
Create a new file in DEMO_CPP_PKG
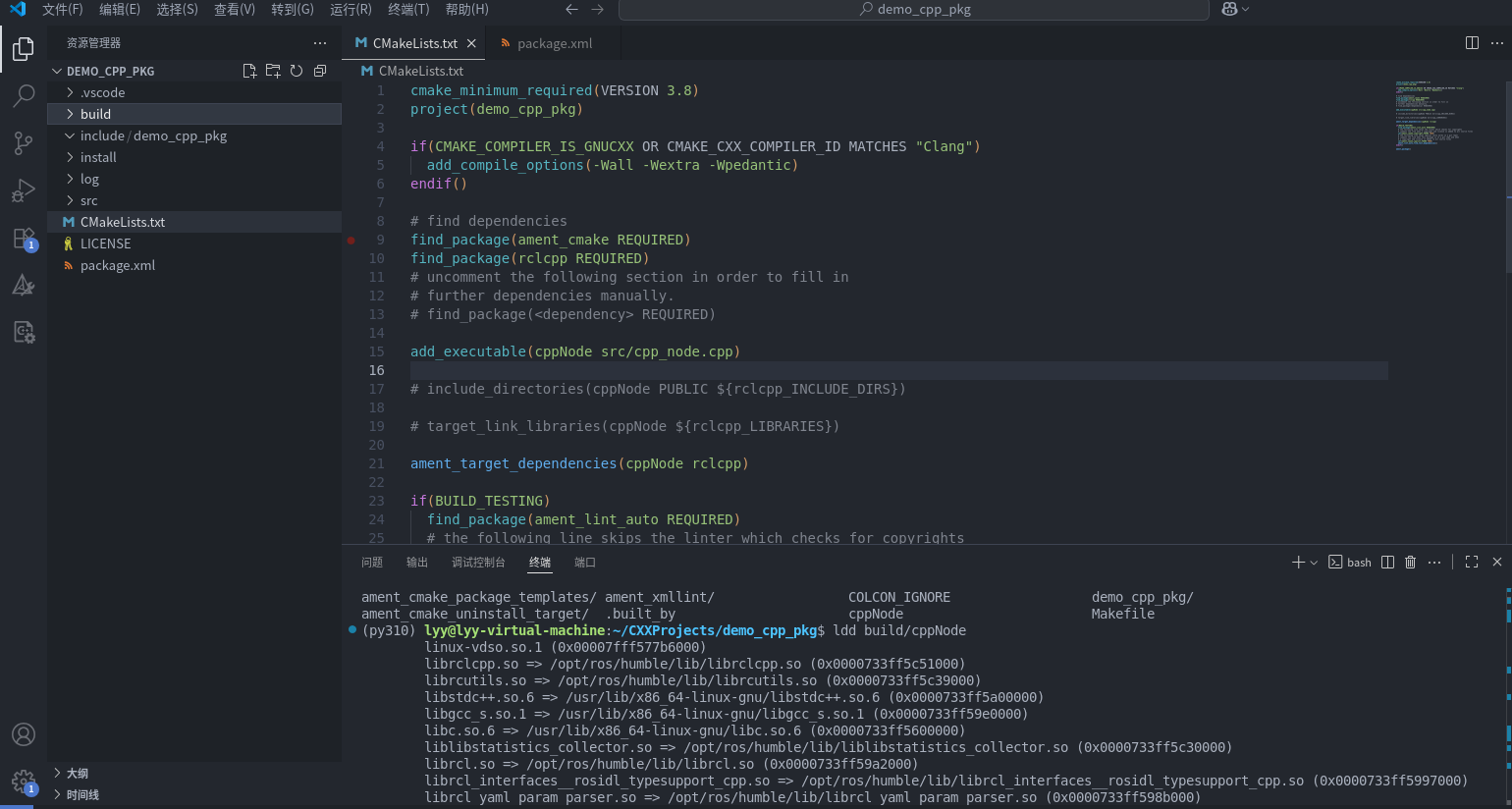[x=249, y=71]
